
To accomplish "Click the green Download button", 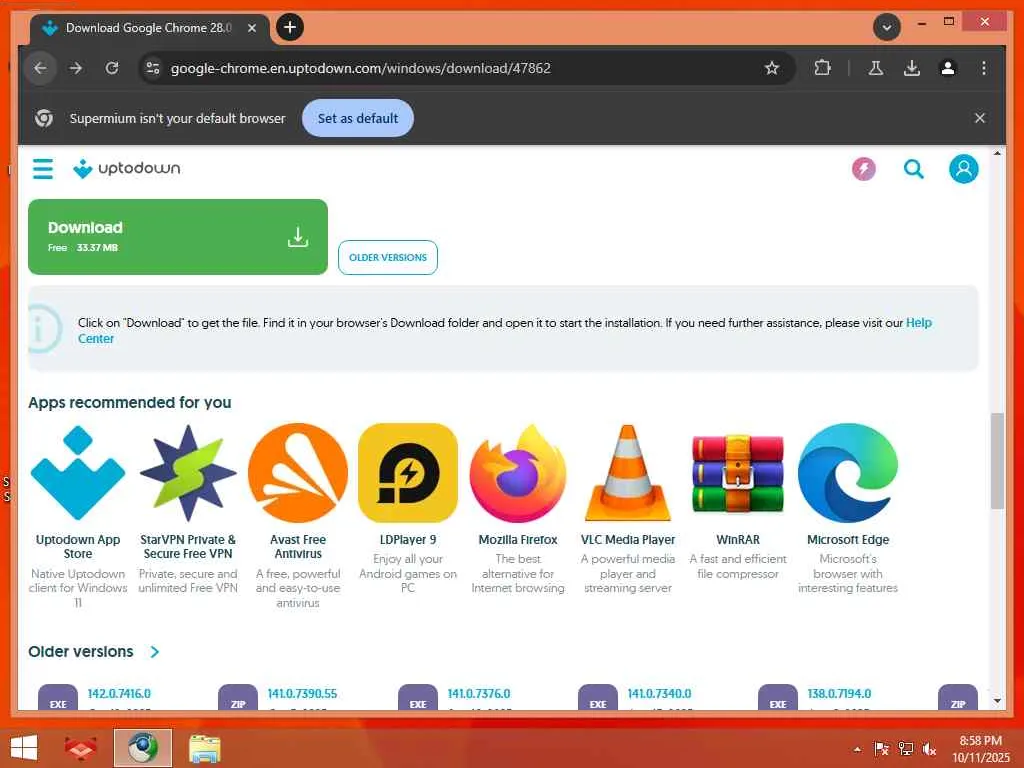I will (x=178, y=237).
